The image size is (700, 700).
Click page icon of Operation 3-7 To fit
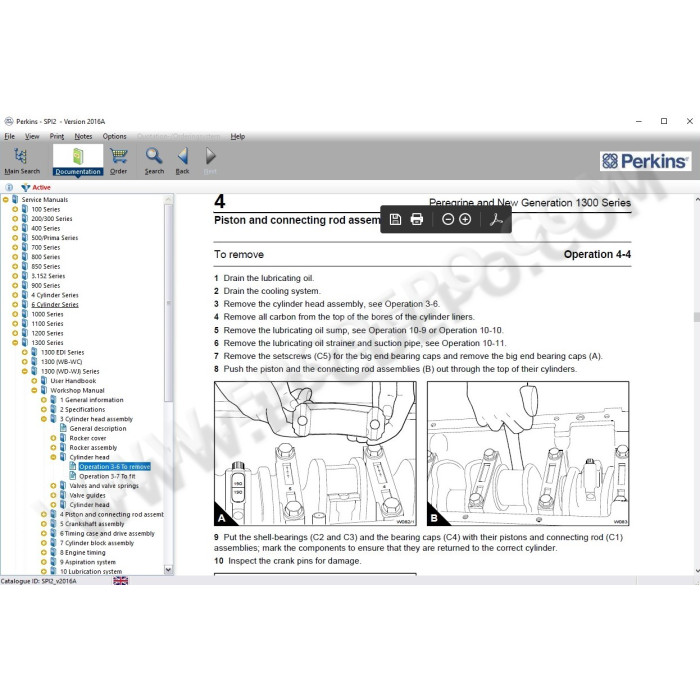[72, 476]
